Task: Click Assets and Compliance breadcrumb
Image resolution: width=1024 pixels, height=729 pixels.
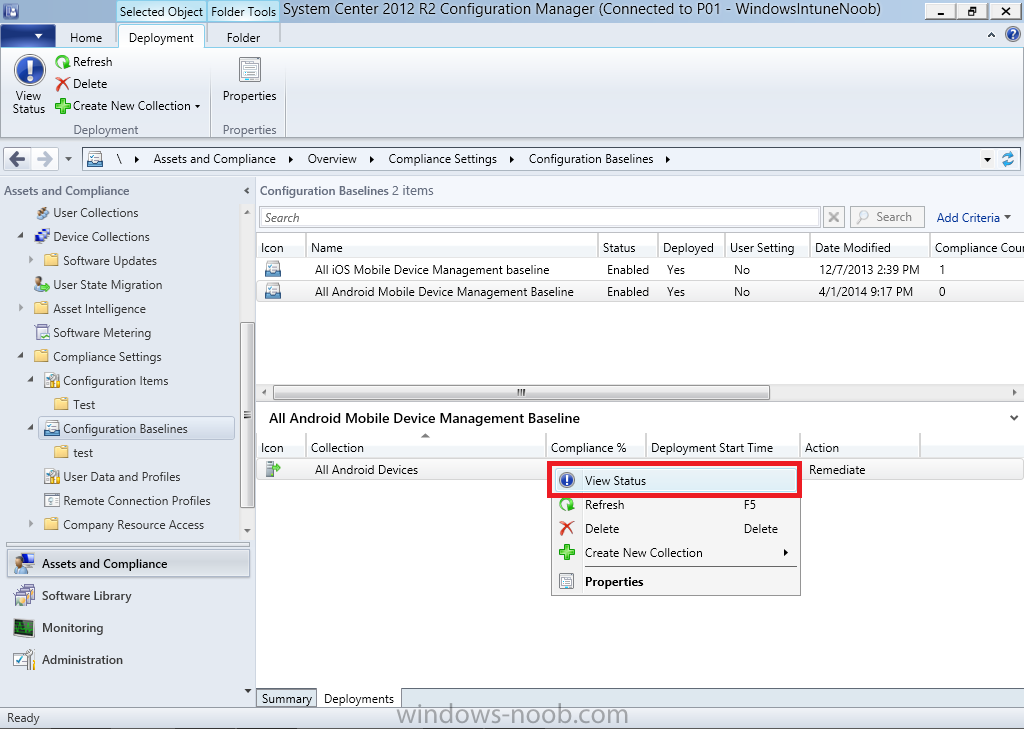Action: tap(214, 159)
